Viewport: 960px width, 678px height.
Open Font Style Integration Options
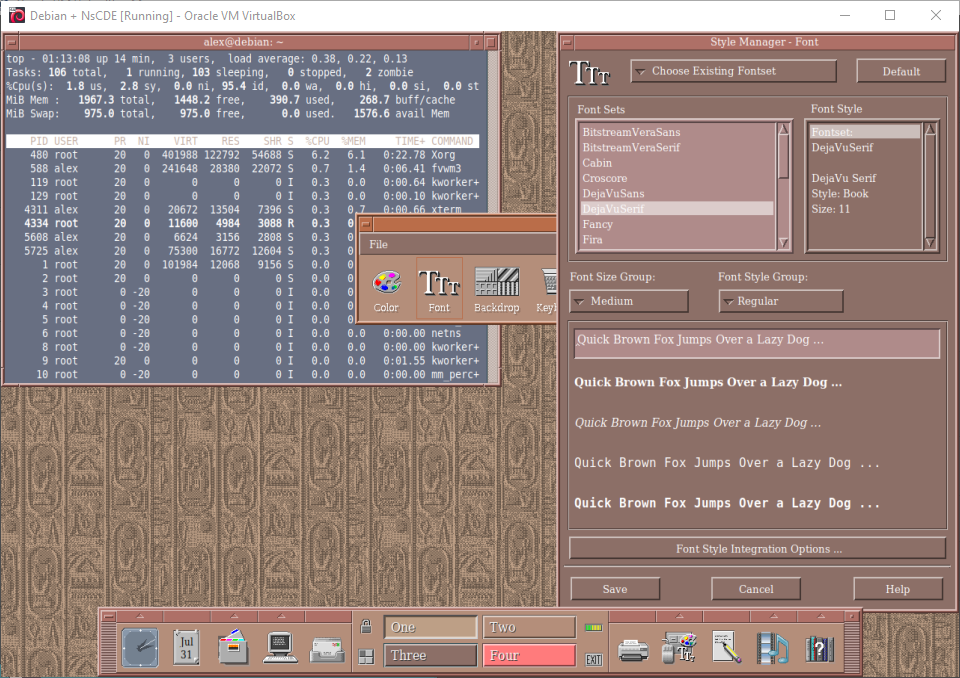[x=757, y=548]
